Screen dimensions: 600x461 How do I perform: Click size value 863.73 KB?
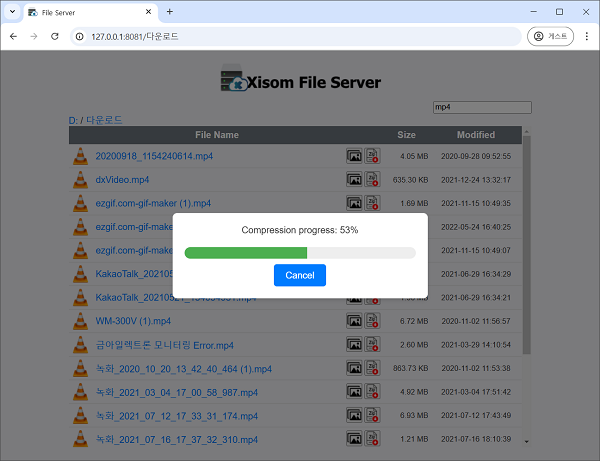click(410, 368)
